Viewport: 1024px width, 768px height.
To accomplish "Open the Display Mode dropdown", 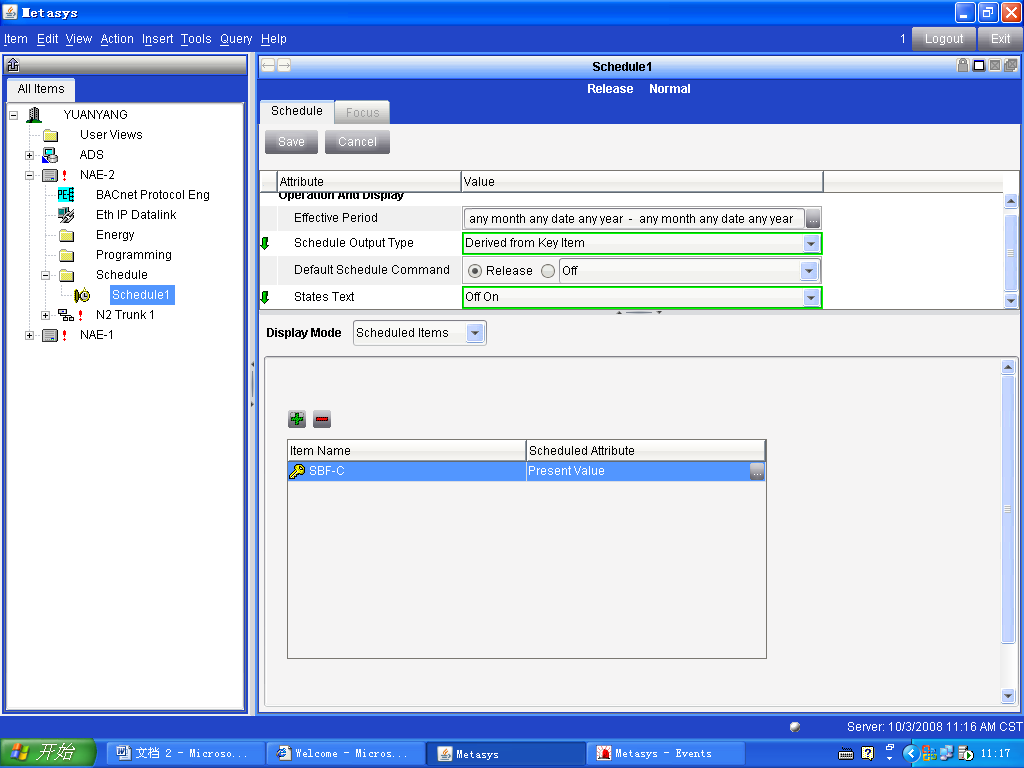I will click(x=475, y=333).
